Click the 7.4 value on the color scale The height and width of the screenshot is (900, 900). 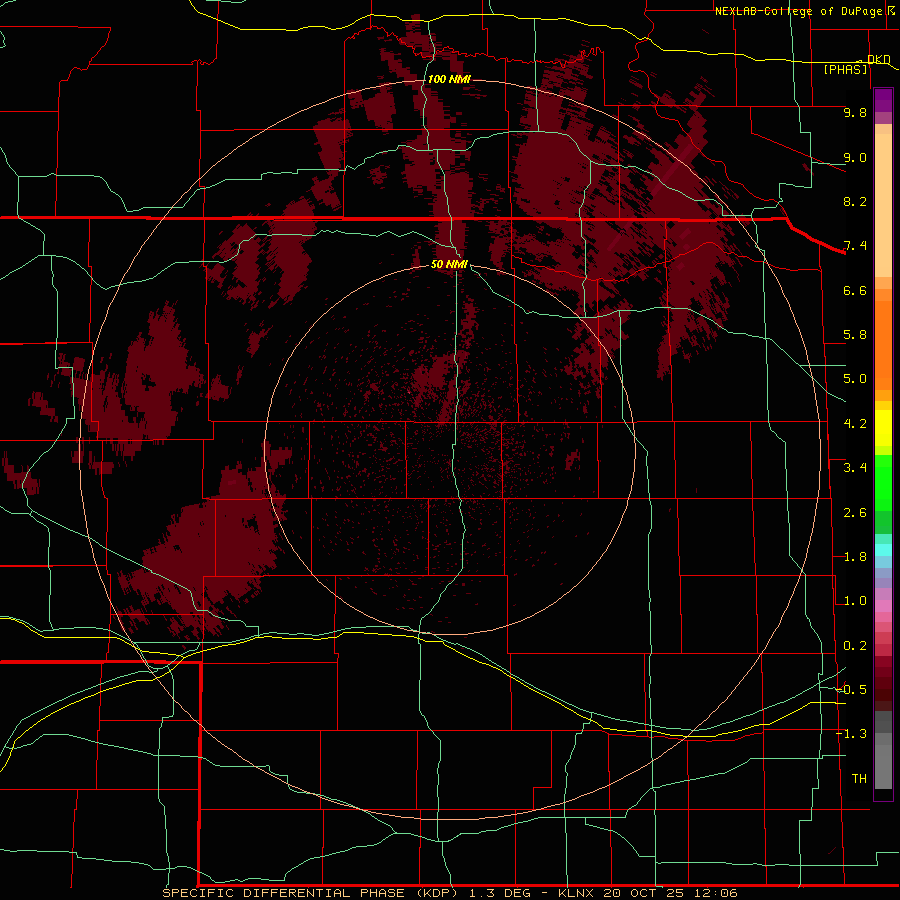pos(855,246)
